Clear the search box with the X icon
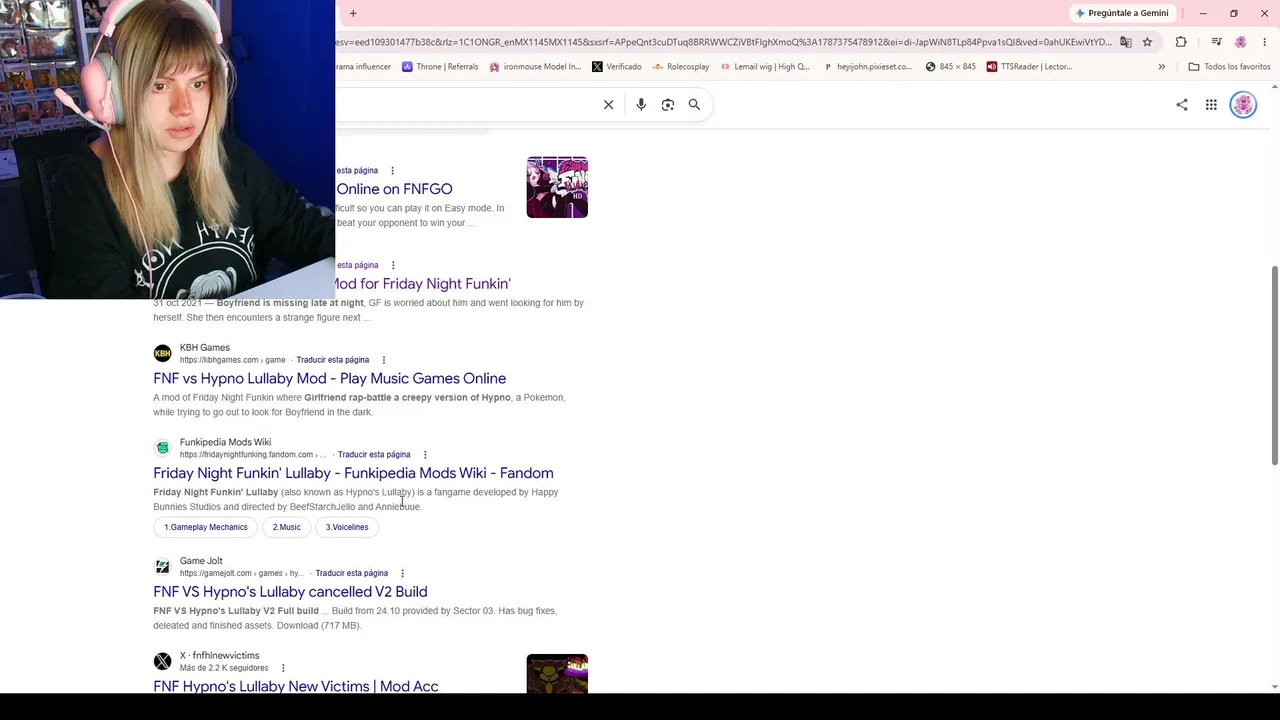Screen dimensions: 1280x720 pyautogui.click(x=608, y=105)
